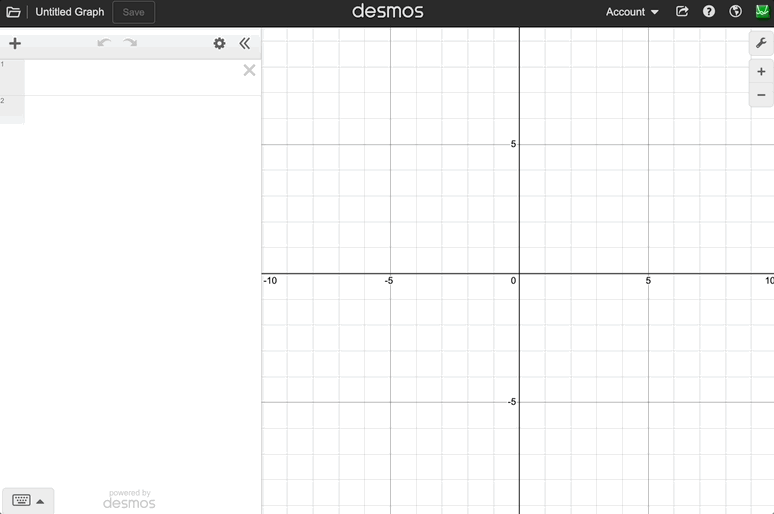Zoom out on the graph
The width and height of the screenshot is (774, 514).
coord(761,95)
